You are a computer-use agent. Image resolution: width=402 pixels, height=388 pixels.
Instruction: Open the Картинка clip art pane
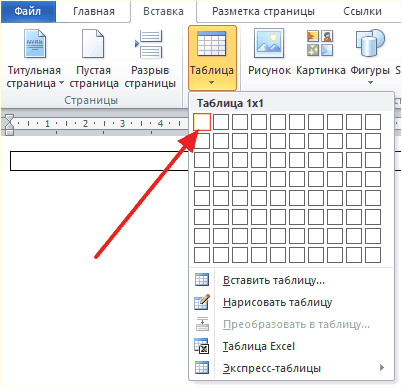[320, 52]
